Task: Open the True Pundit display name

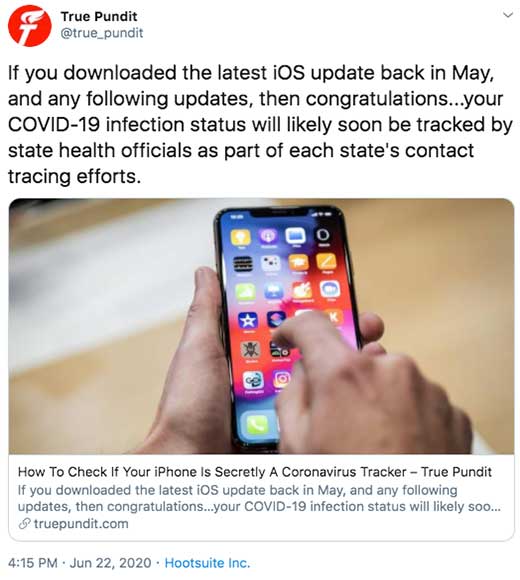Action: coord(99,16)
